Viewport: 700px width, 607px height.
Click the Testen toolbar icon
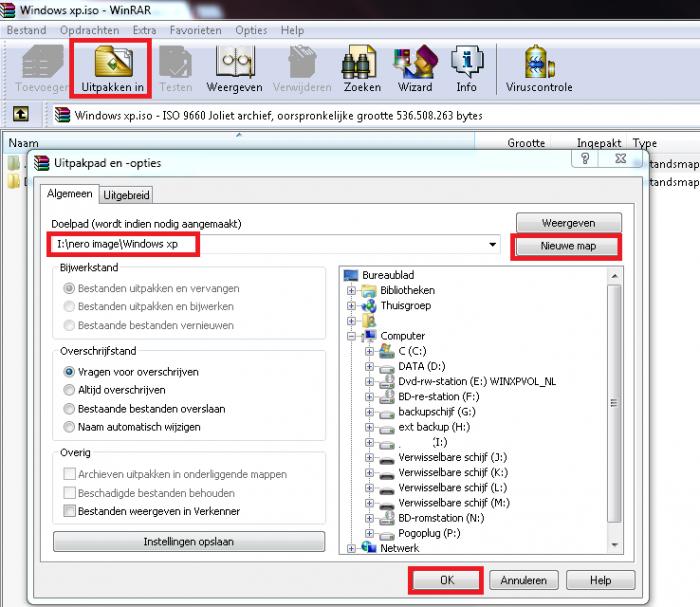(x=176, y=68)
